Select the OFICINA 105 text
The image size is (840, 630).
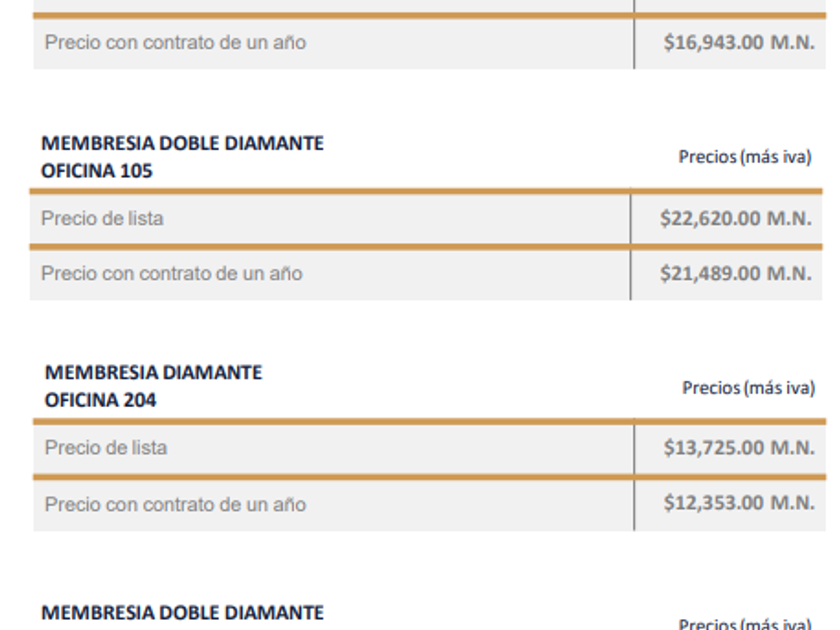[x=97, y=171]
